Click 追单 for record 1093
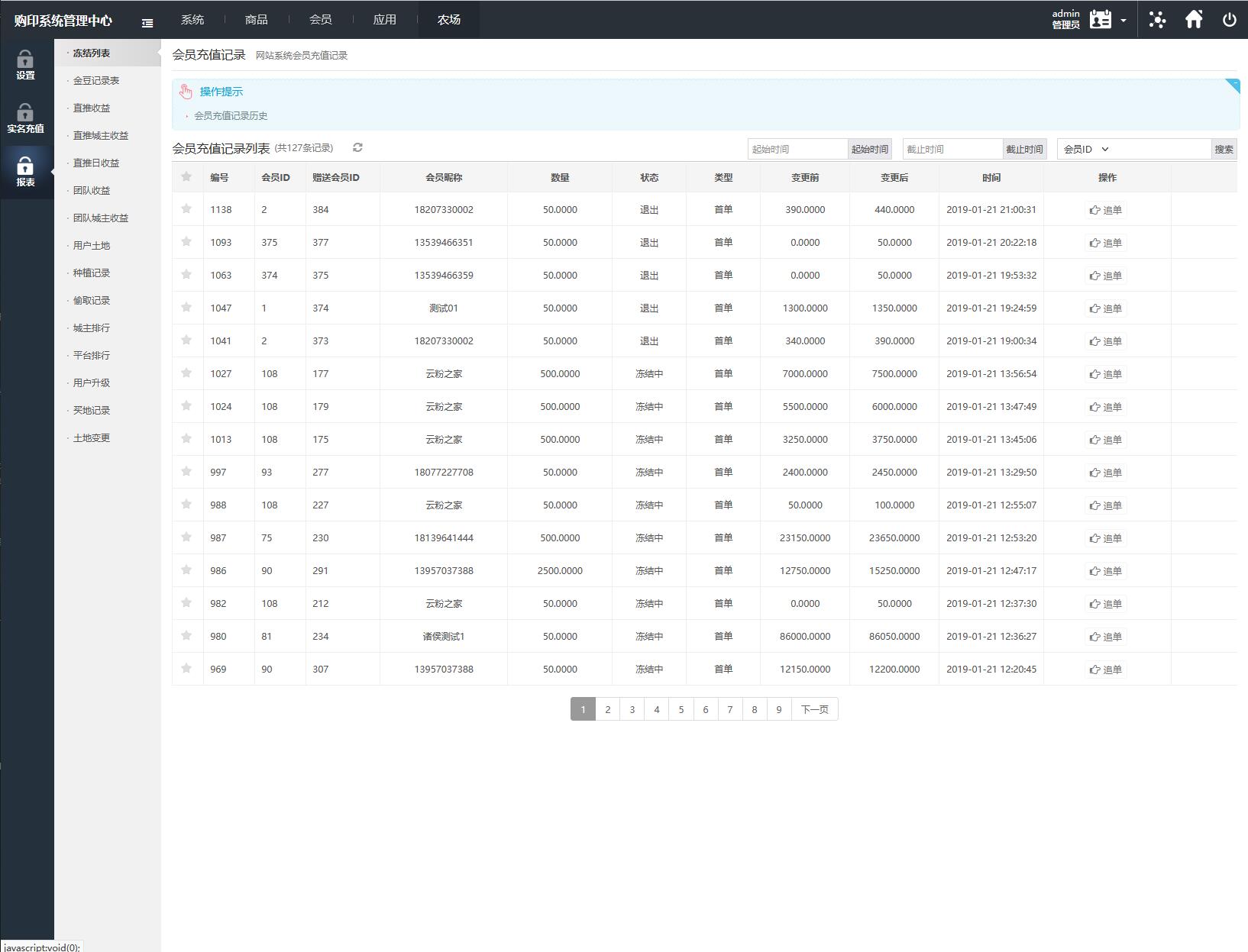 [x=1105, y=243]
